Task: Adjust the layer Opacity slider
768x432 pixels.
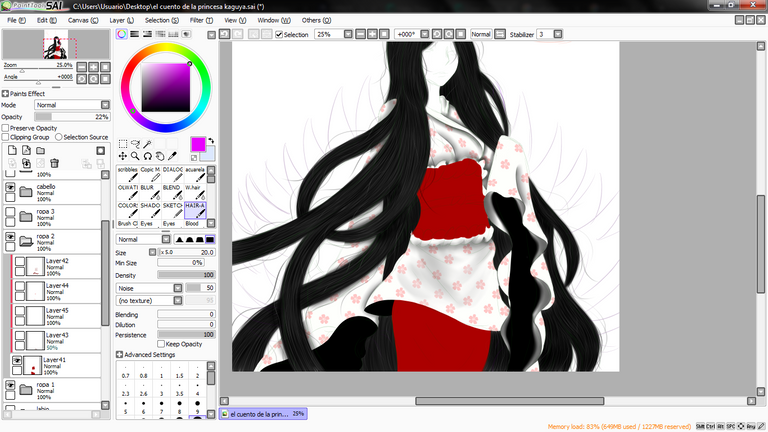Action: 72,117
